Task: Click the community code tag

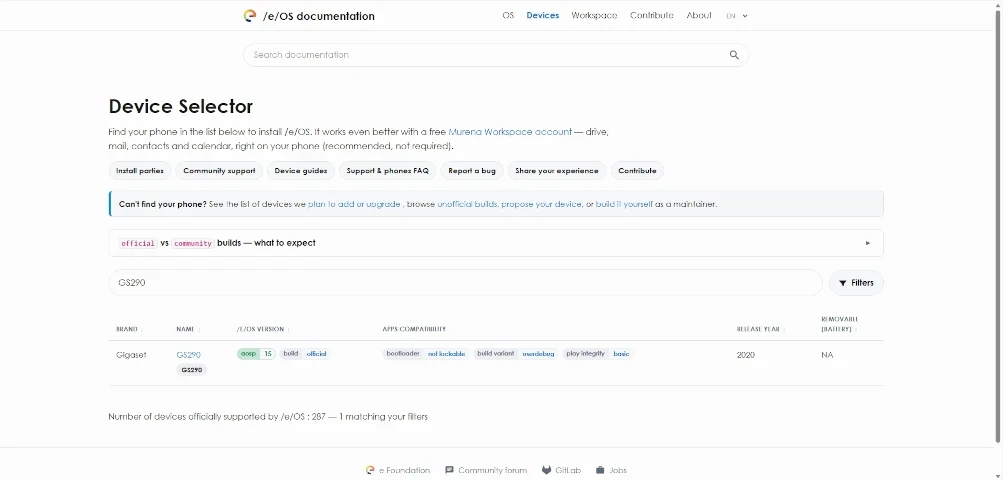Action: click(193, 243)
